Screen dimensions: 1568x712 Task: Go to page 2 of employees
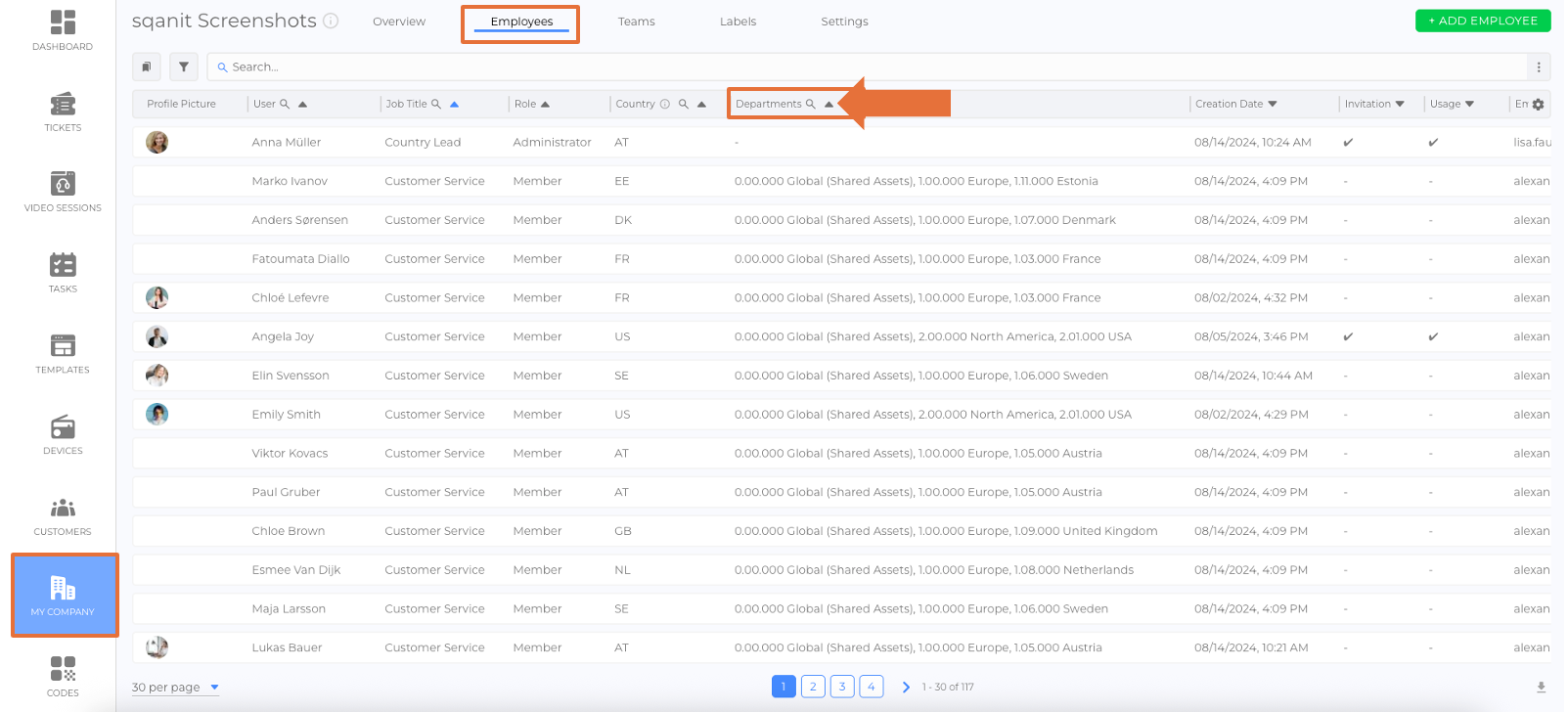[x=813, y=687]
